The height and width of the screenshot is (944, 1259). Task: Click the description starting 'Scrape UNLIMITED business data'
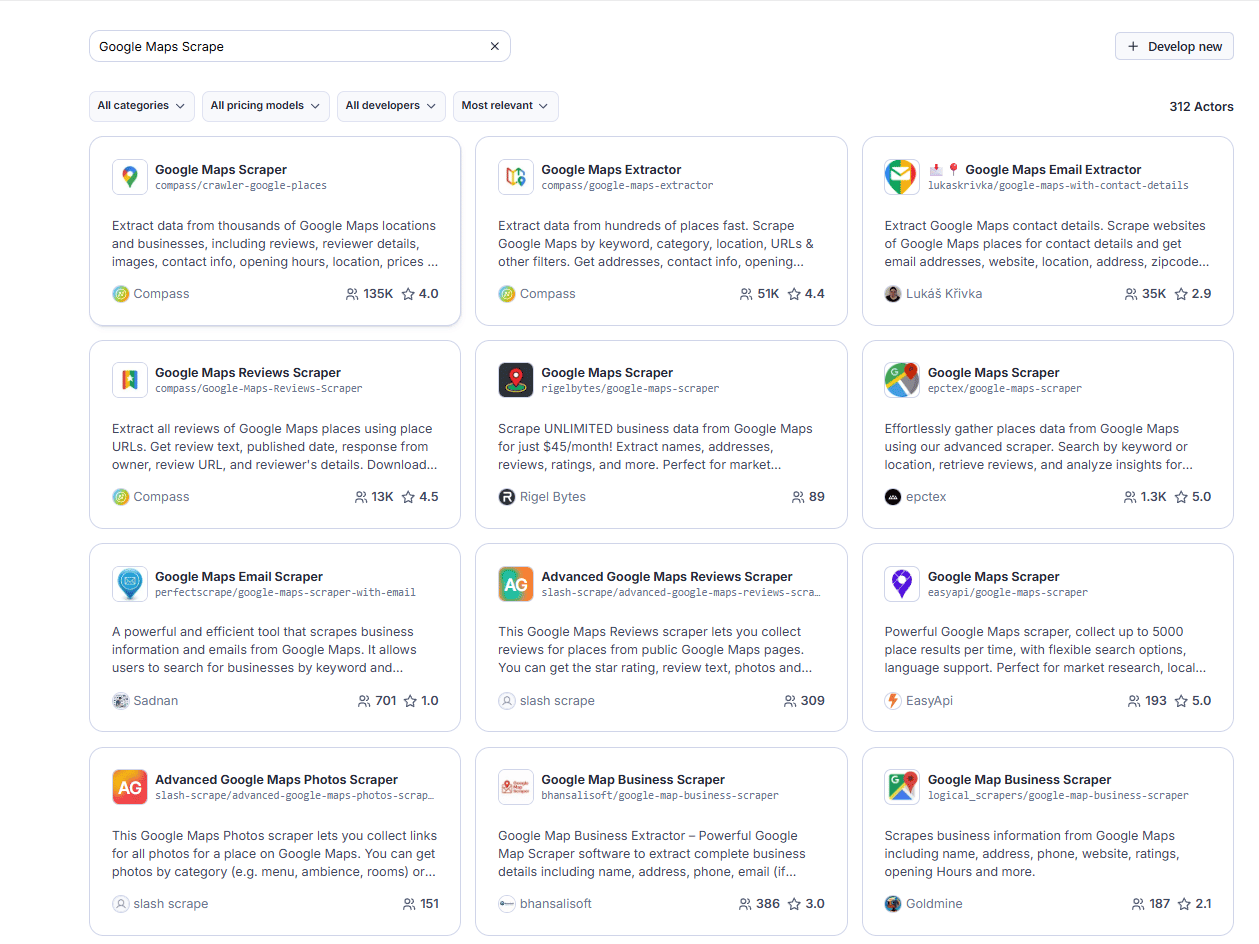[x=656, y=447]
